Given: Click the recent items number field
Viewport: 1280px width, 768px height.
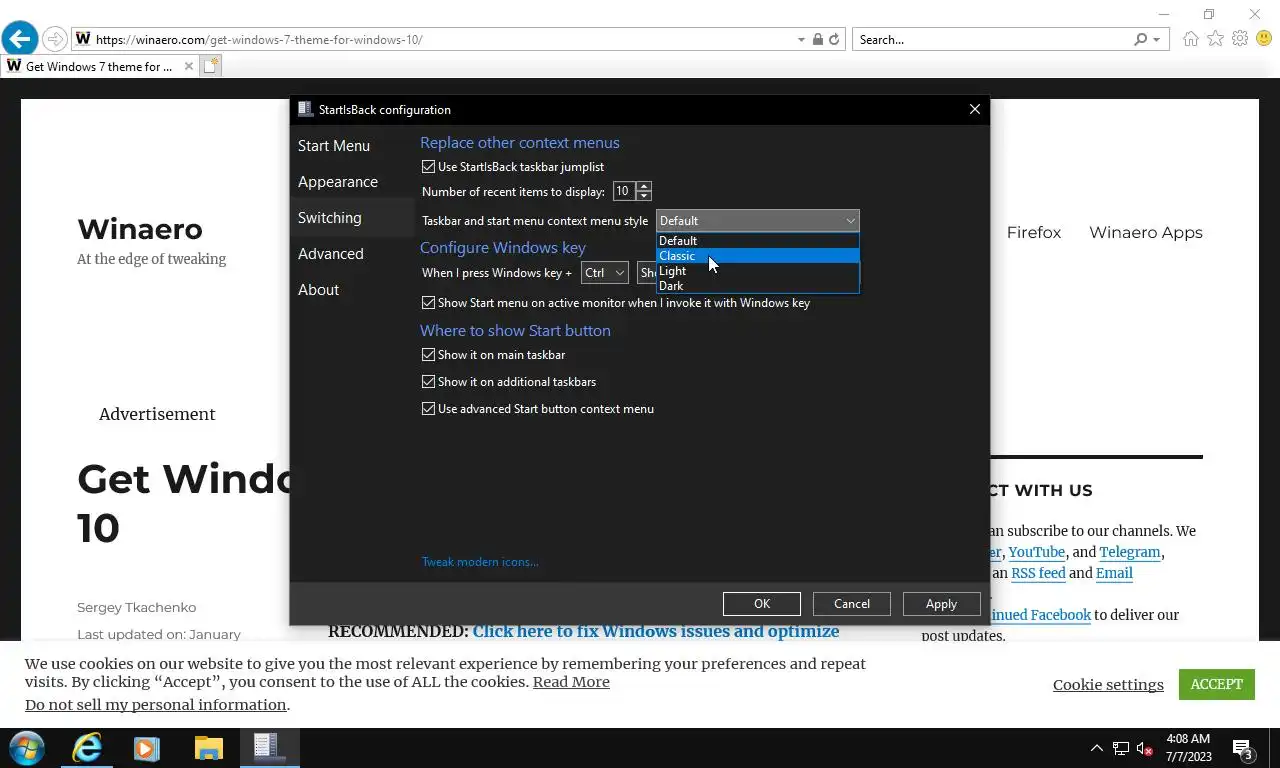Looking at the screenshot, I should coord(623,191).
